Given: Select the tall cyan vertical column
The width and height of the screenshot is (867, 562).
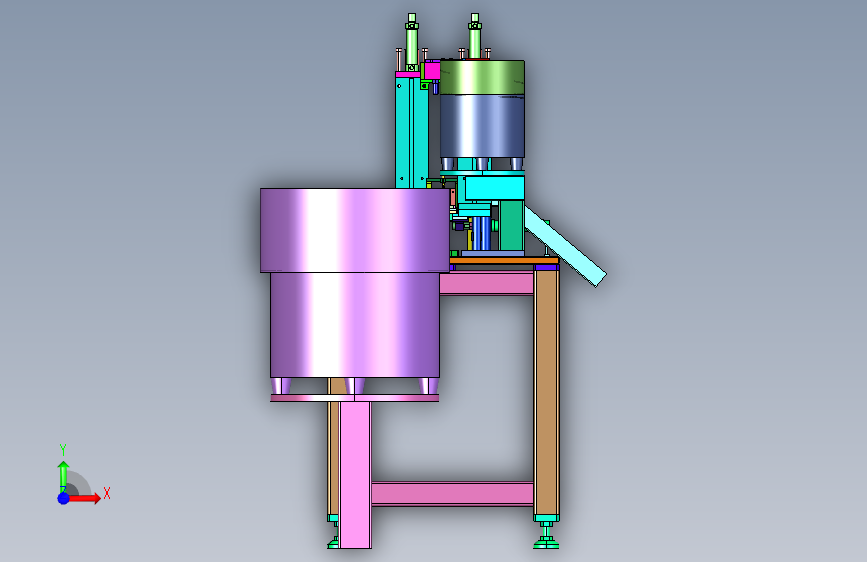Looking at the screenshot, I should point(411,132).
